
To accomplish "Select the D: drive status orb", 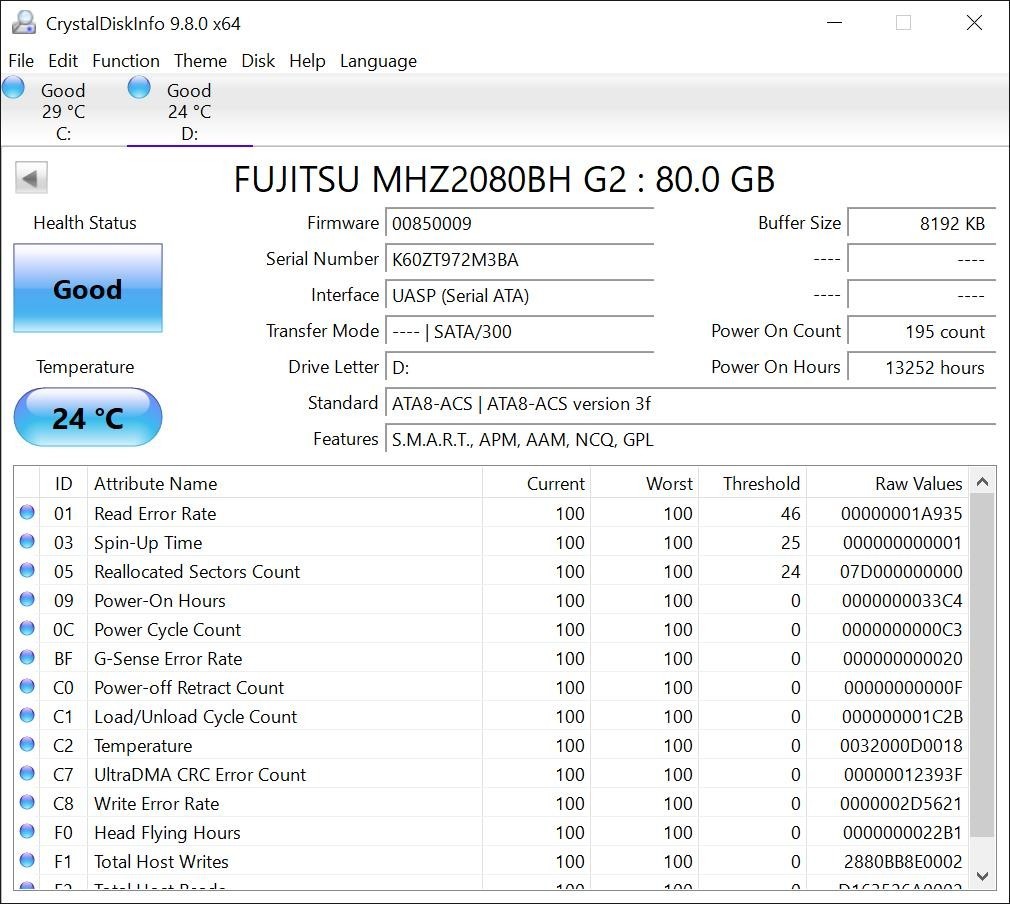I will (x=139, y=87).
